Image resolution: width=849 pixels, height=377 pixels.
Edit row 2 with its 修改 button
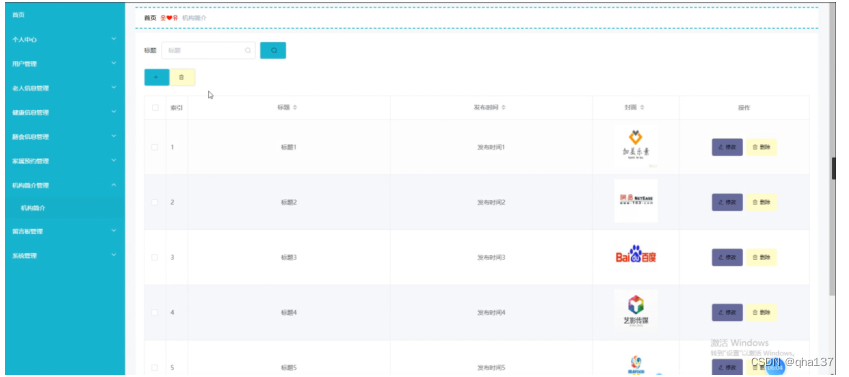point(727,203)
